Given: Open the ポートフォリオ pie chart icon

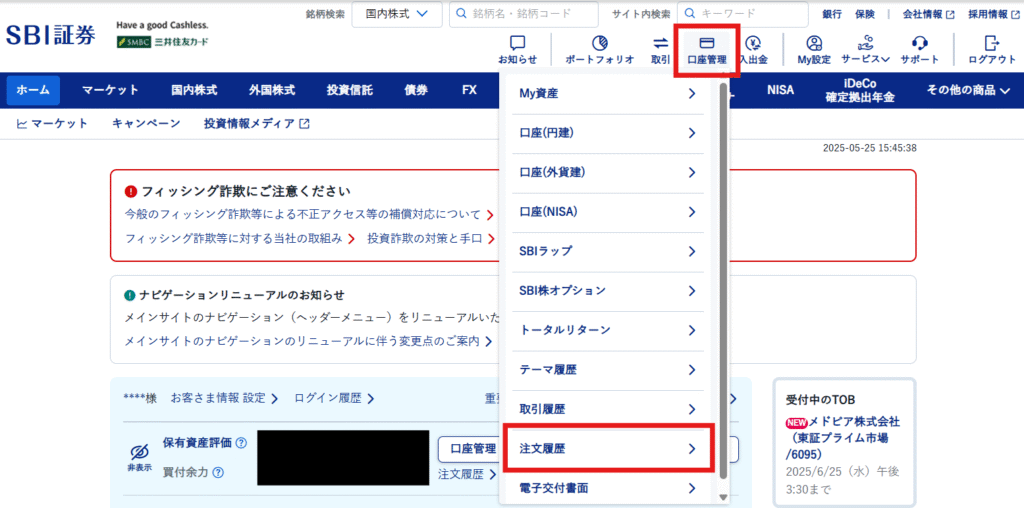Looking at the screenshot, I should tap(600, 50).
